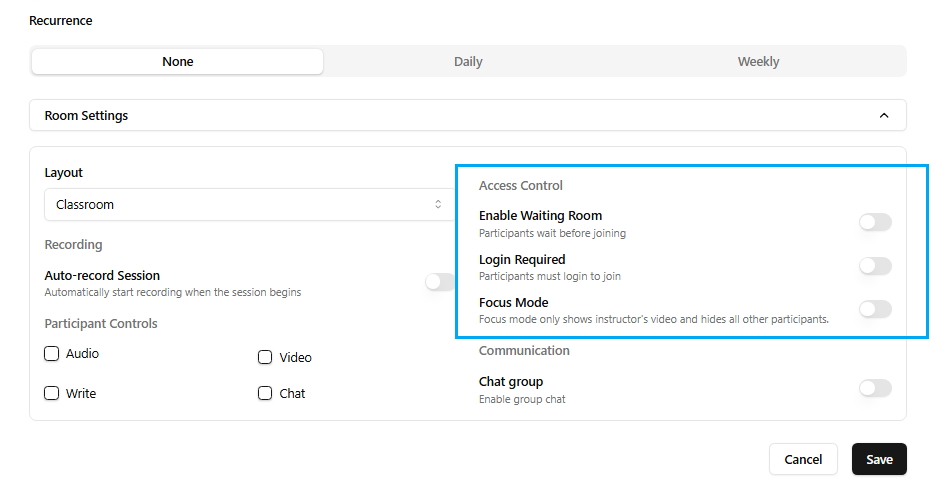This screenshot has height=486, width=948.
Task: Tick the Chat participant control checkbox
Action: (265, 394)
